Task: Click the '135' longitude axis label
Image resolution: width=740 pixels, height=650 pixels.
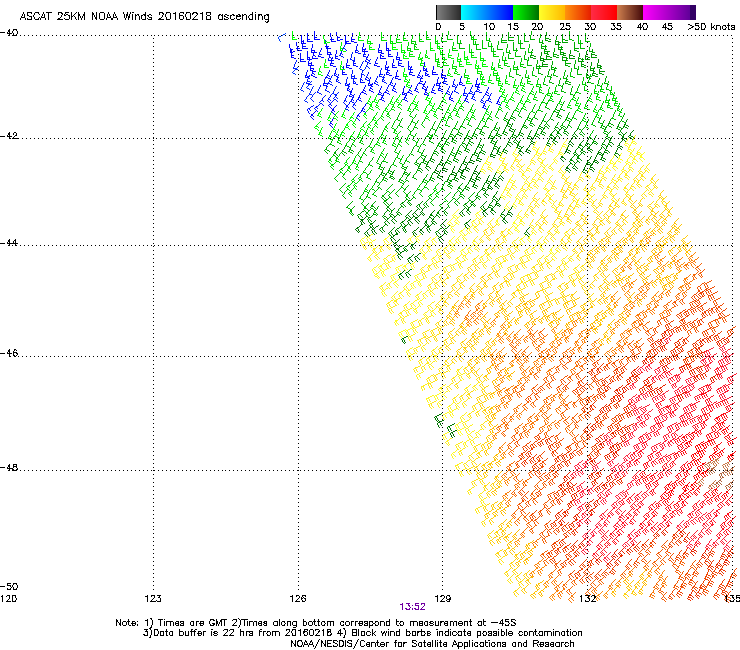Action: 732,599
